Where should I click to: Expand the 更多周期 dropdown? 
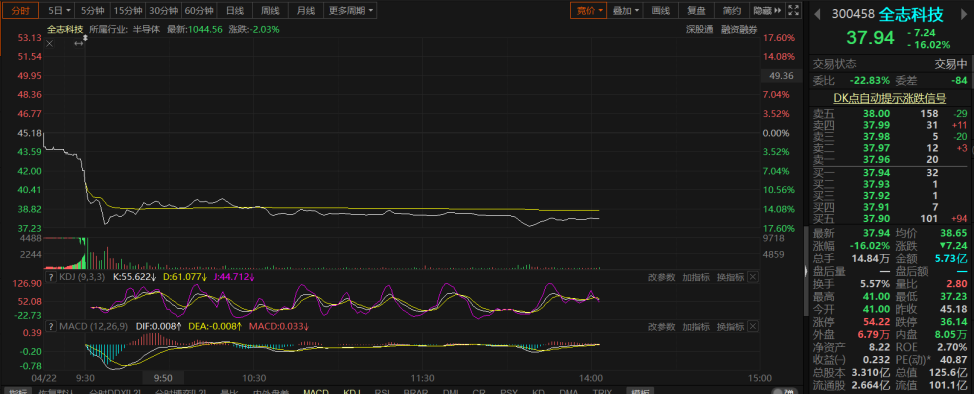[351, 11]
